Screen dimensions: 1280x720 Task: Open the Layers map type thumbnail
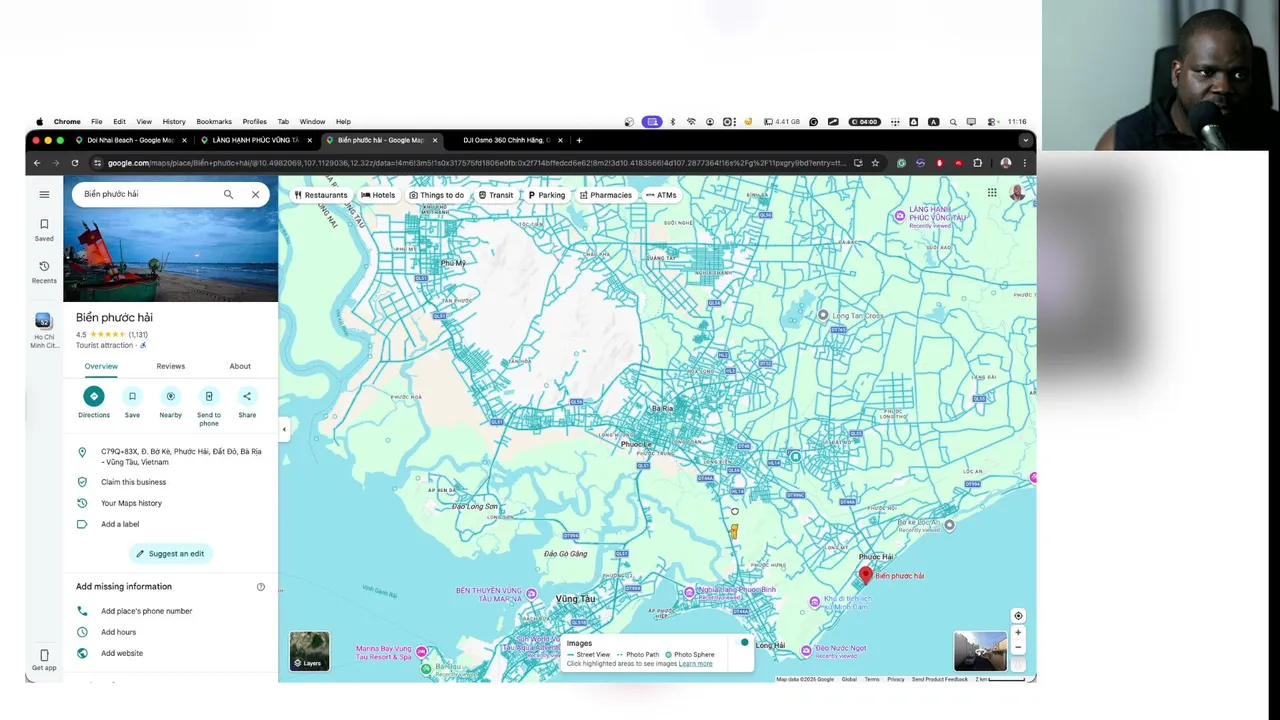click(x=309, y=652)
